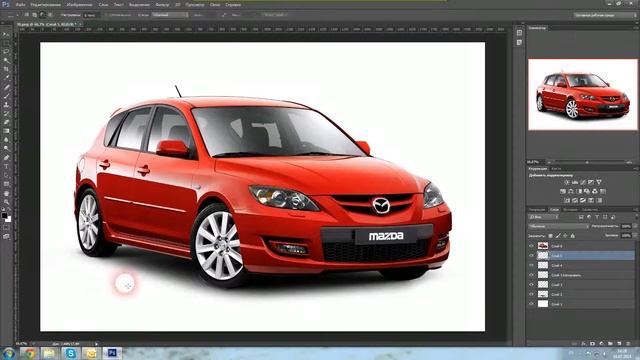Open the Windows Start menu
This screenshot has width=640, height=360.
coord(8,353)
